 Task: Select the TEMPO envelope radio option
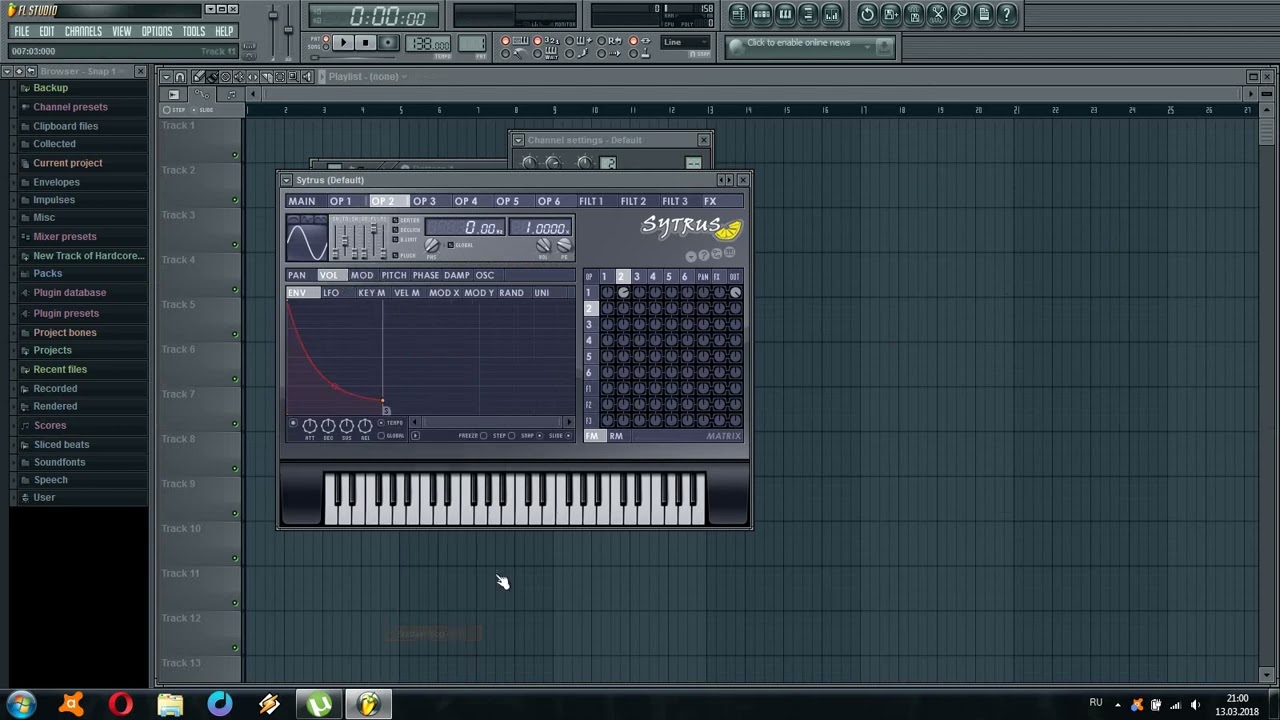391,423
